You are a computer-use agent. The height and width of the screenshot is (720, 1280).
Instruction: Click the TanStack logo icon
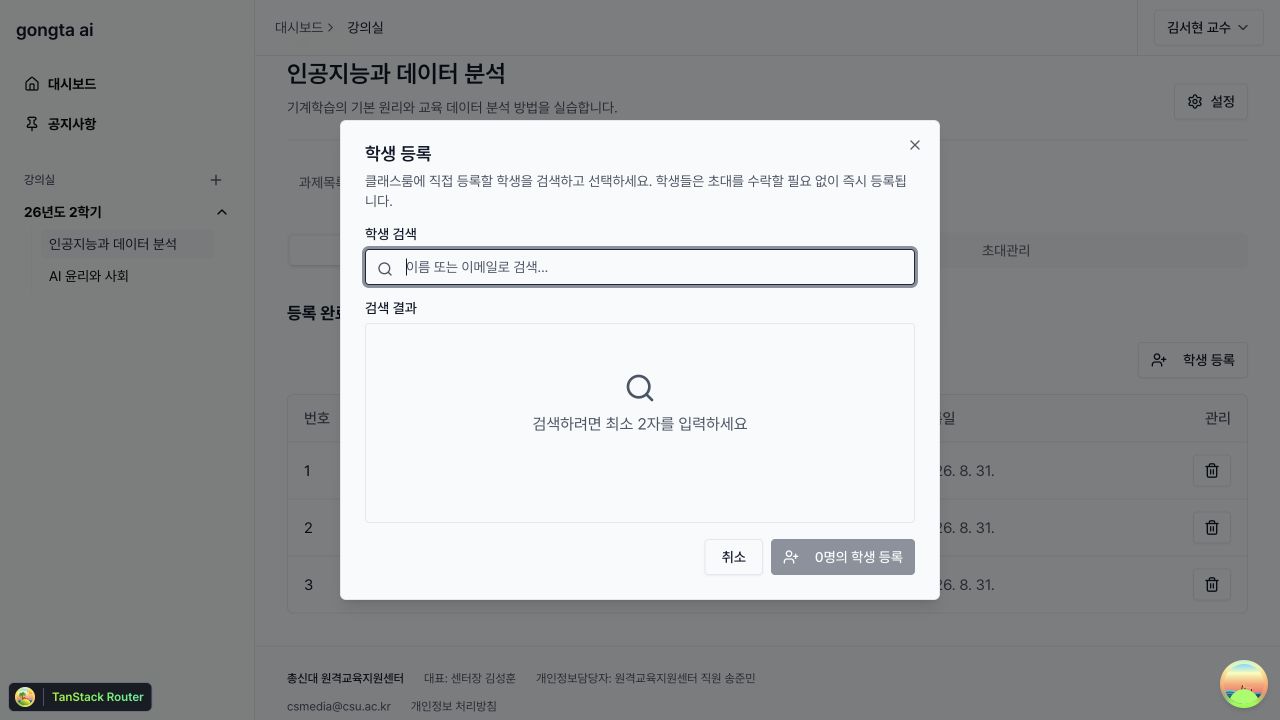[x=25, y=697]
